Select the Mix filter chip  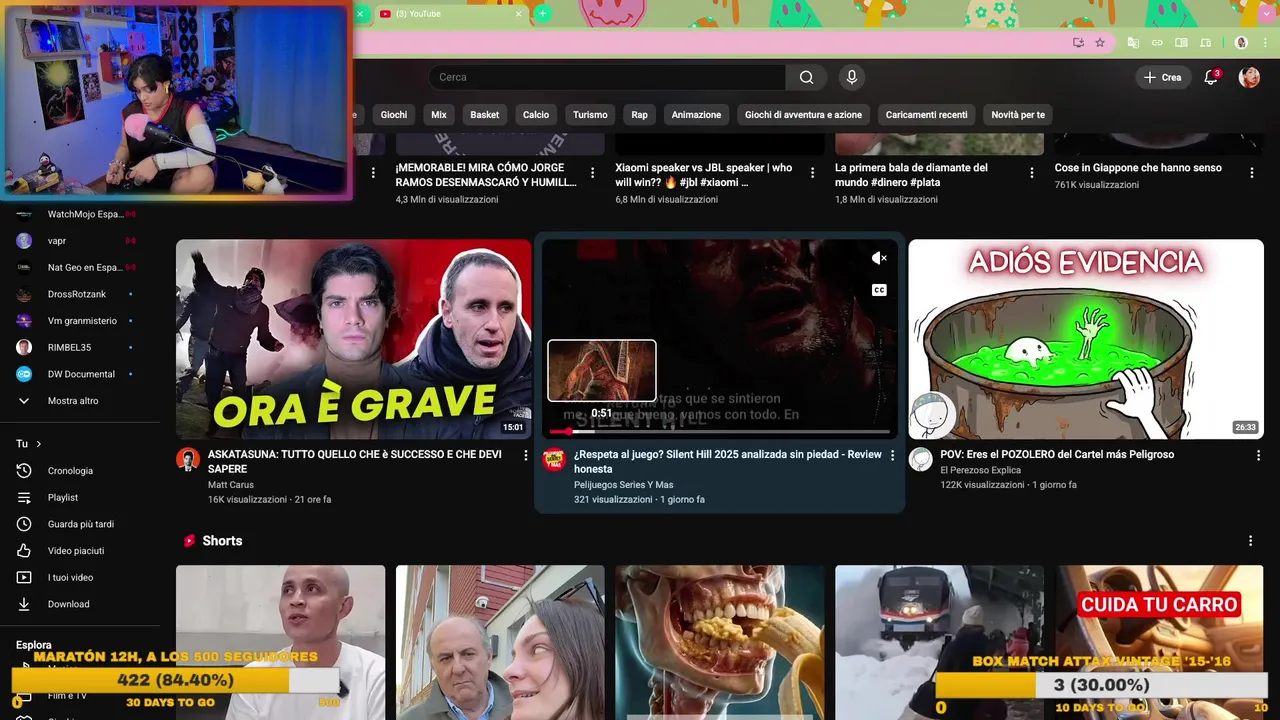(x=439, y=115)
